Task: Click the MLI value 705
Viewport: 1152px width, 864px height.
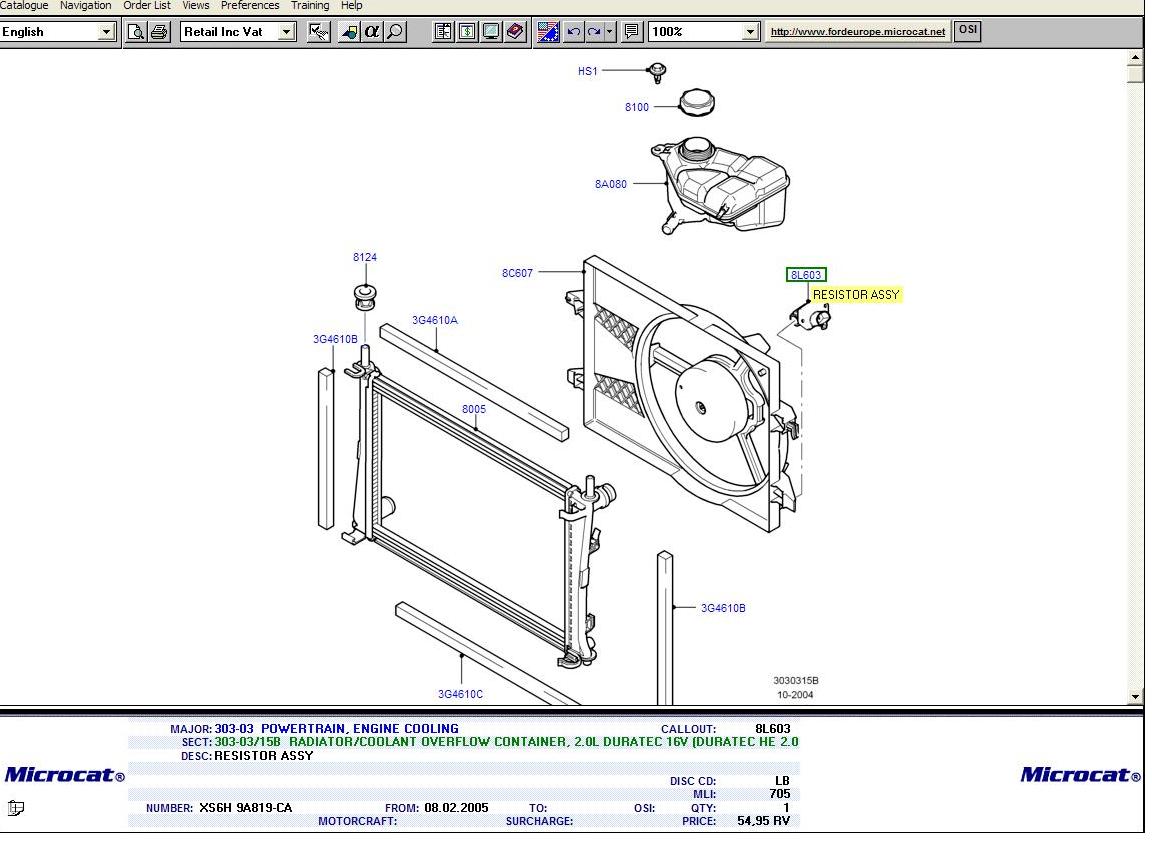Action: click(x=780, y=794)
